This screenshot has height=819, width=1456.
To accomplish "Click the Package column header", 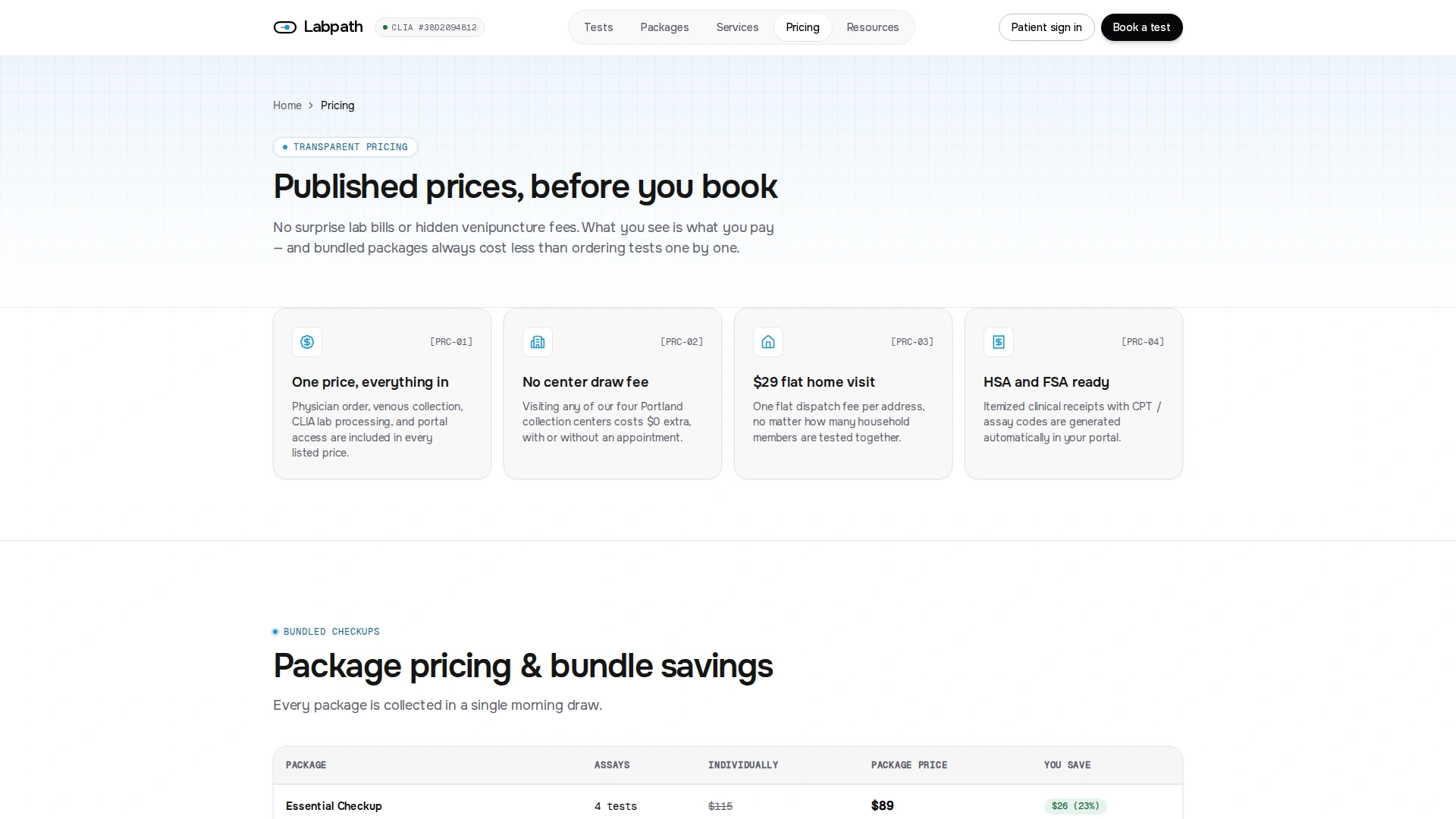I will tap(306, 765).
